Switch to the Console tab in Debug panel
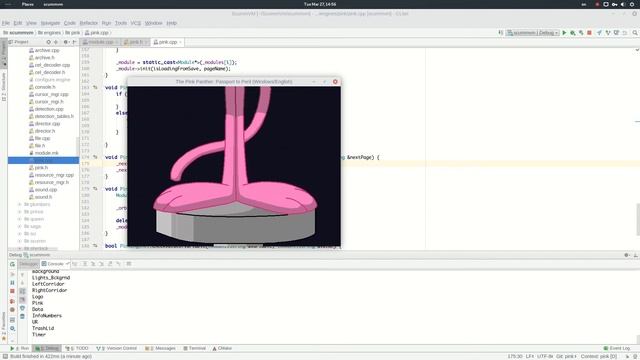The image size is (640, 360). 55,264
